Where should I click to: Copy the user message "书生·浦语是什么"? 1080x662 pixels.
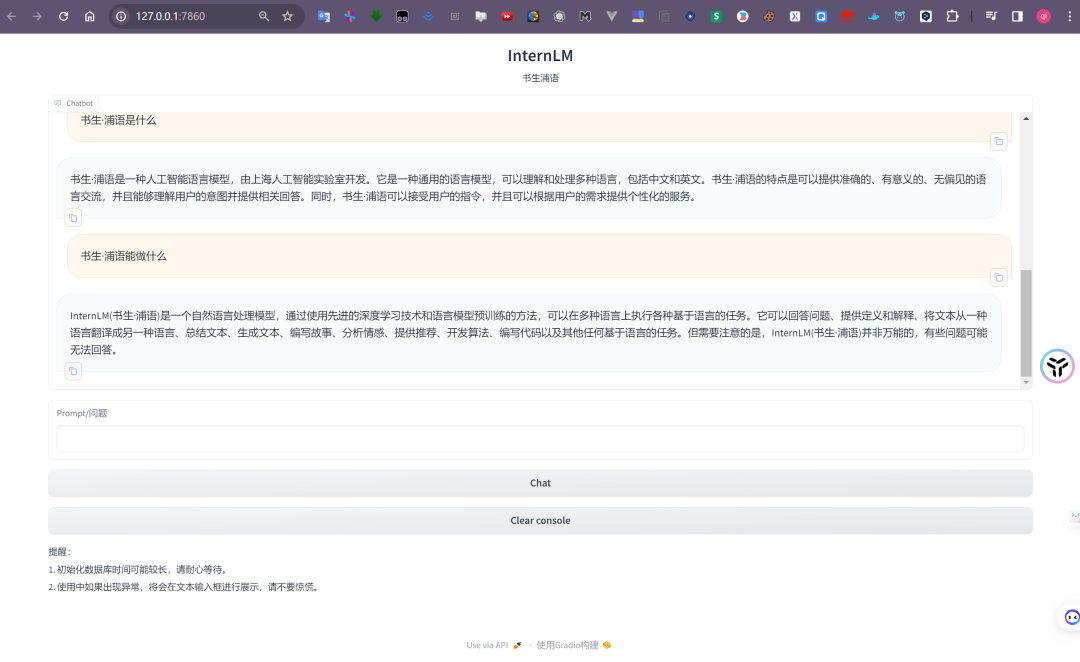[998, 141]
